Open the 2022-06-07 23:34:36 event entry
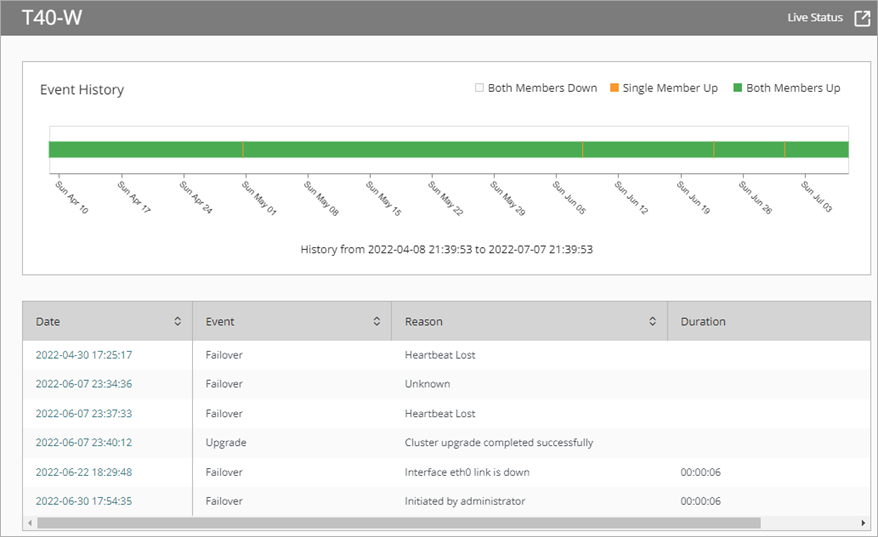 coord(84,384)
